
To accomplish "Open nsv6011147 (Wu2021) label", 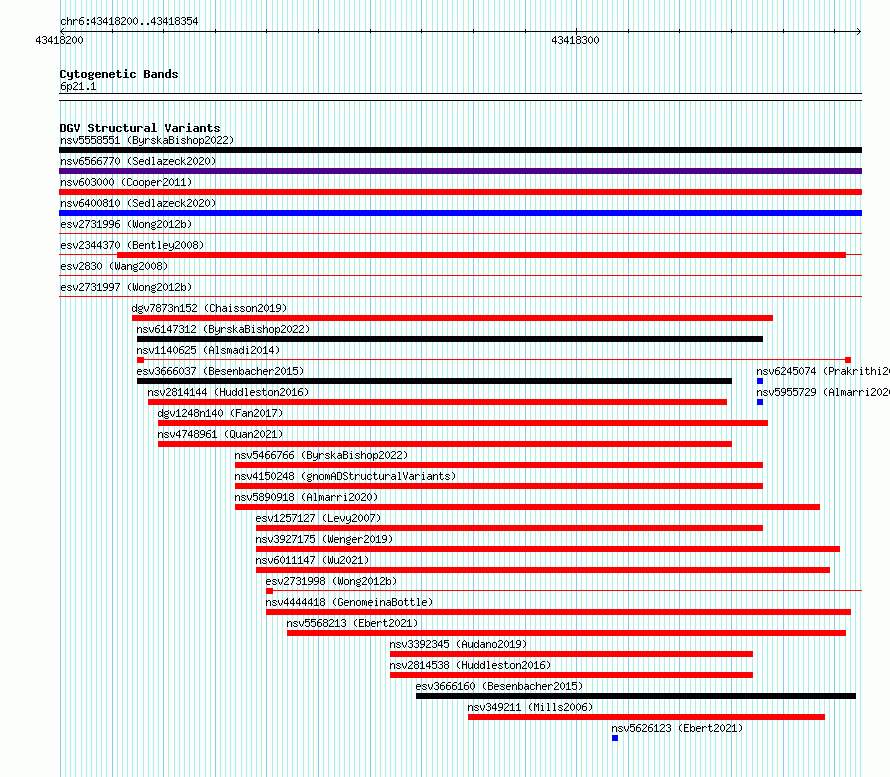I will pos(312,560).
